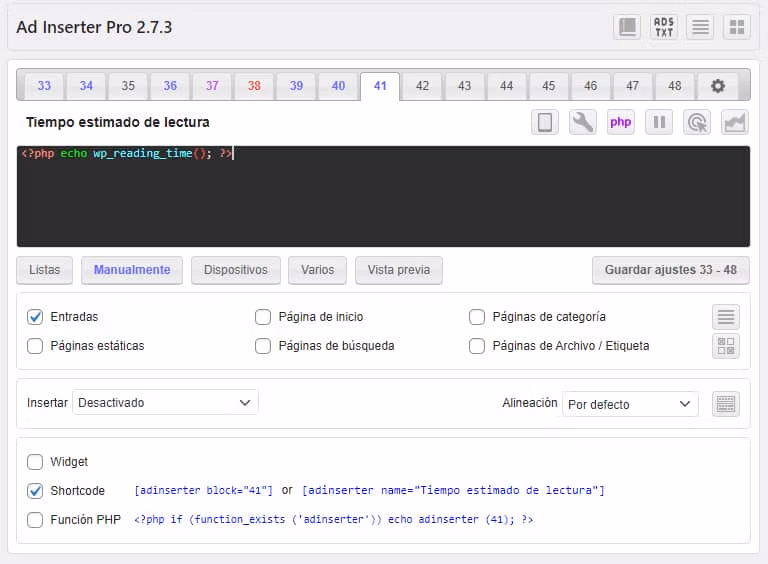Check Páginas estáticas option
The height and width of the screenshot is (564, 768).
pyautogui.click(x=35, y=346)
